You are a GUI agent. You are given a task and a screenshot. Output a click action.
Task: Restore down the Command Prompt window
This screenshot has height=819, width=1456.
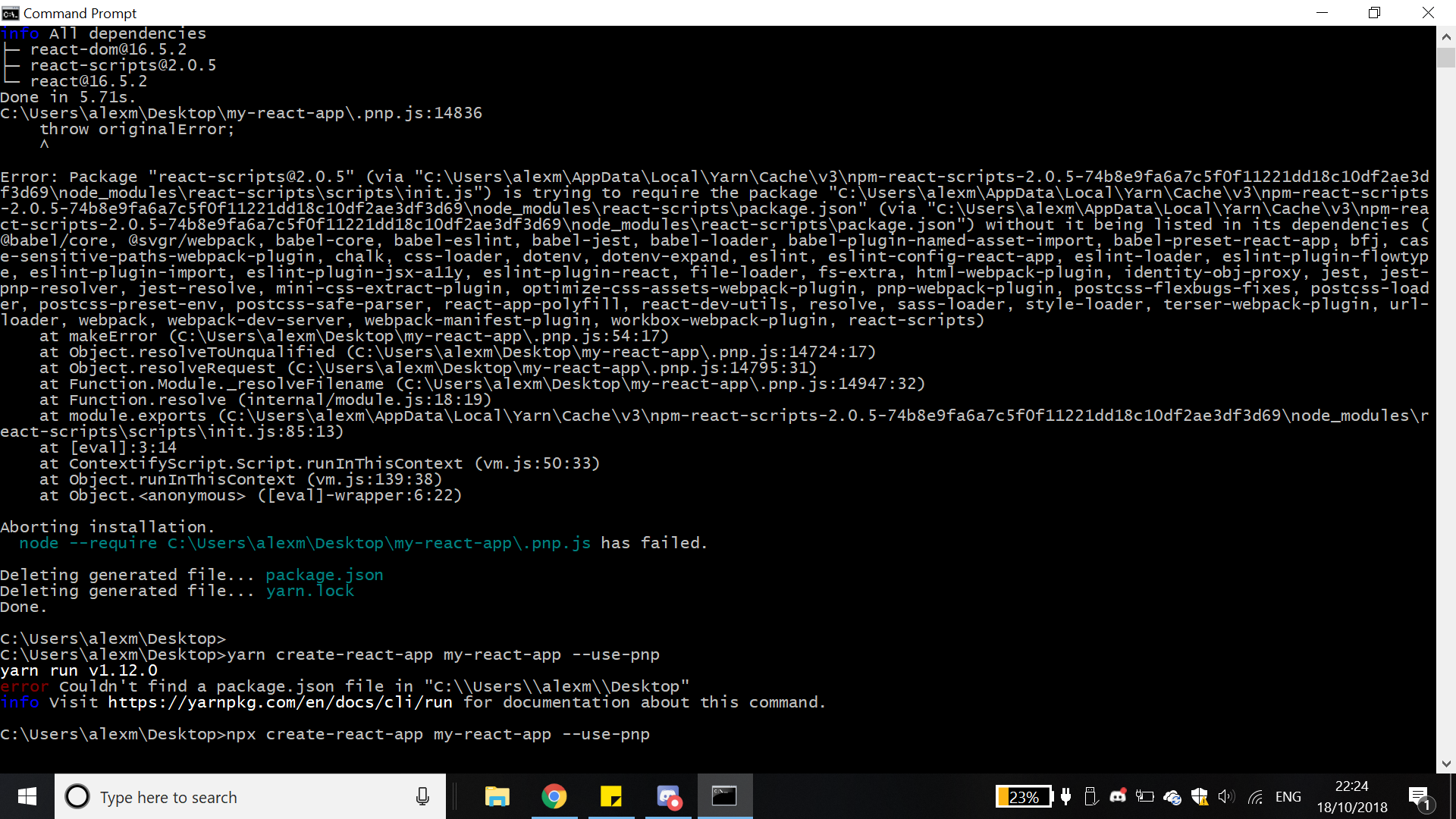pyautogui.click(x=1374, y=13)
